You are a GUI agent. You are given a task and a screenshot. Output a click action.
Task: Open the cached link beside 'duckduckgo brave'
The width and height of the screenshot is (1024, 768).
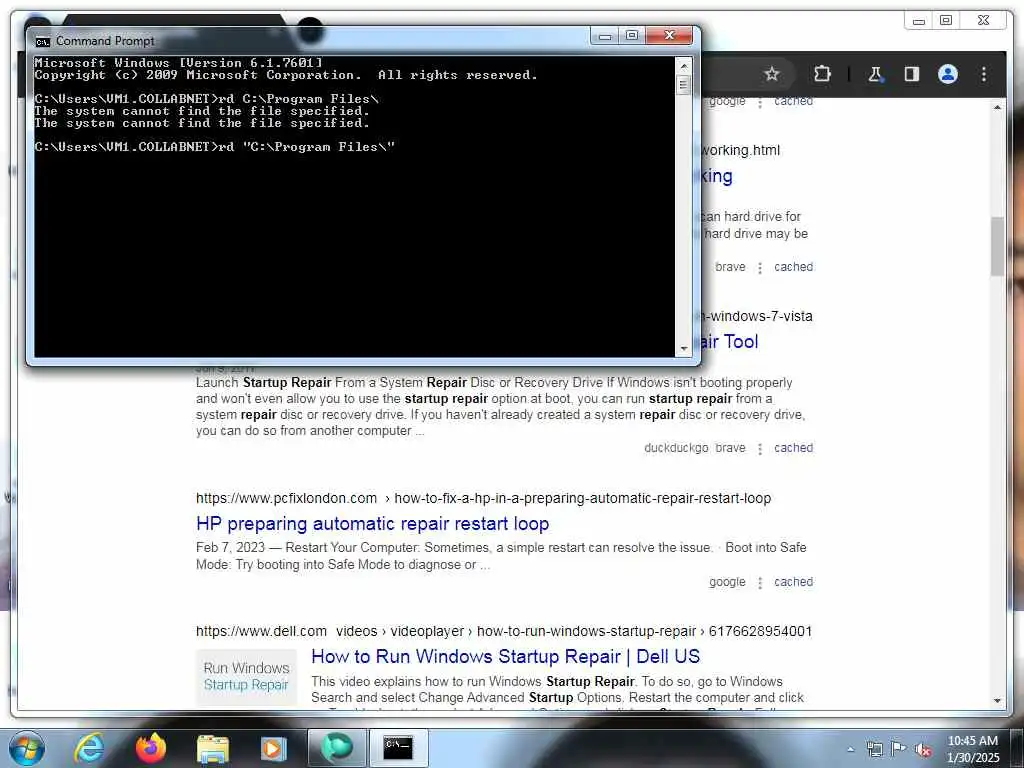793,448
